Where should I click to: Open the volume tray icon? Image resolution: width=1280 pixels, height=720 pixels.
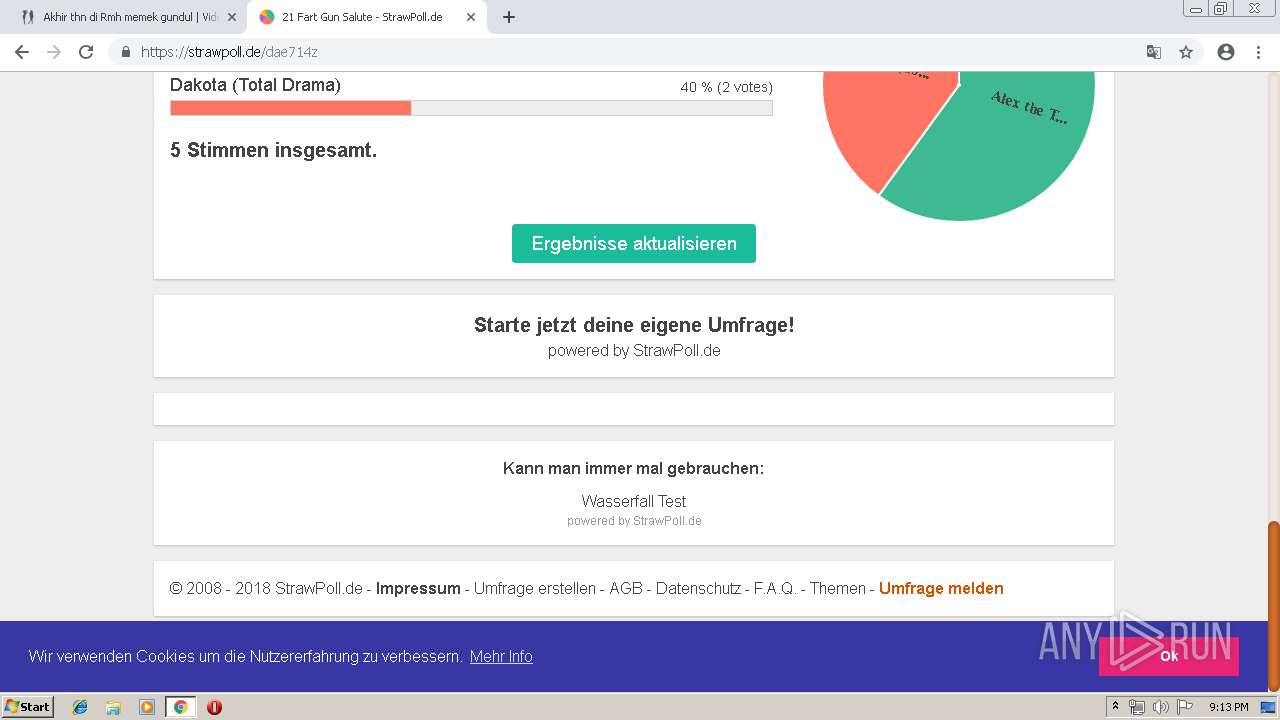(x=1160, y=707)
